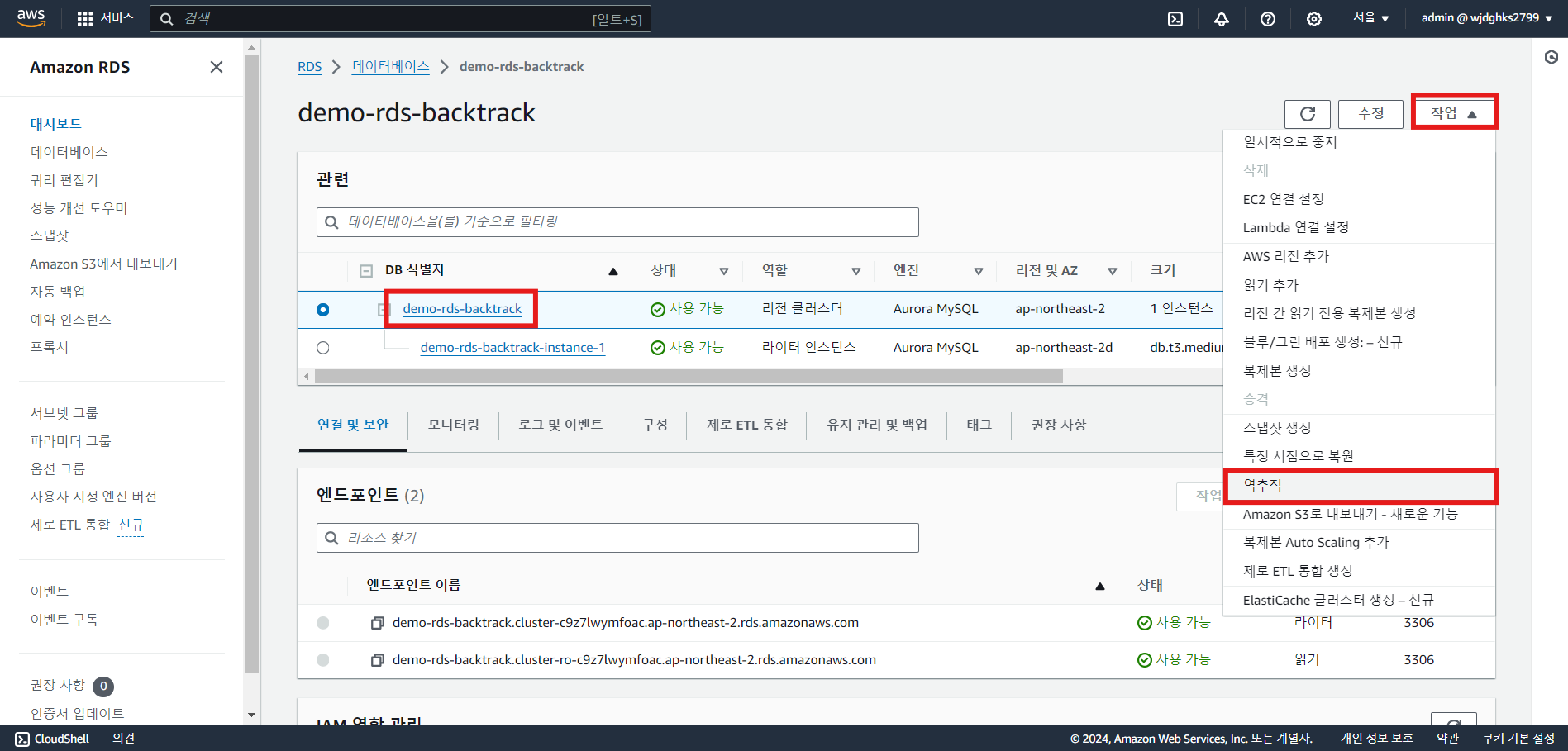Close the Amazon RDS sidebar

pos(217,67)
